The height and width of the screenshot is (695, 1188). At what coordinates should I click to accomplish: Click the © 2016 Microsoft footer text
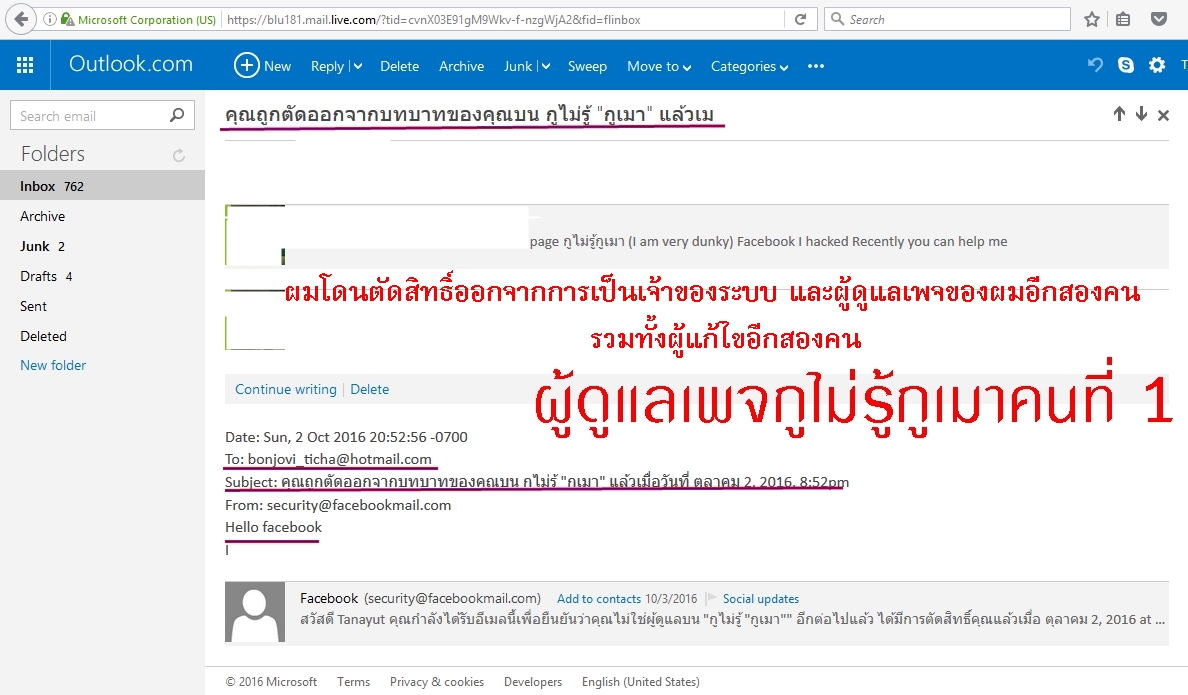click(x=271, y=681)
